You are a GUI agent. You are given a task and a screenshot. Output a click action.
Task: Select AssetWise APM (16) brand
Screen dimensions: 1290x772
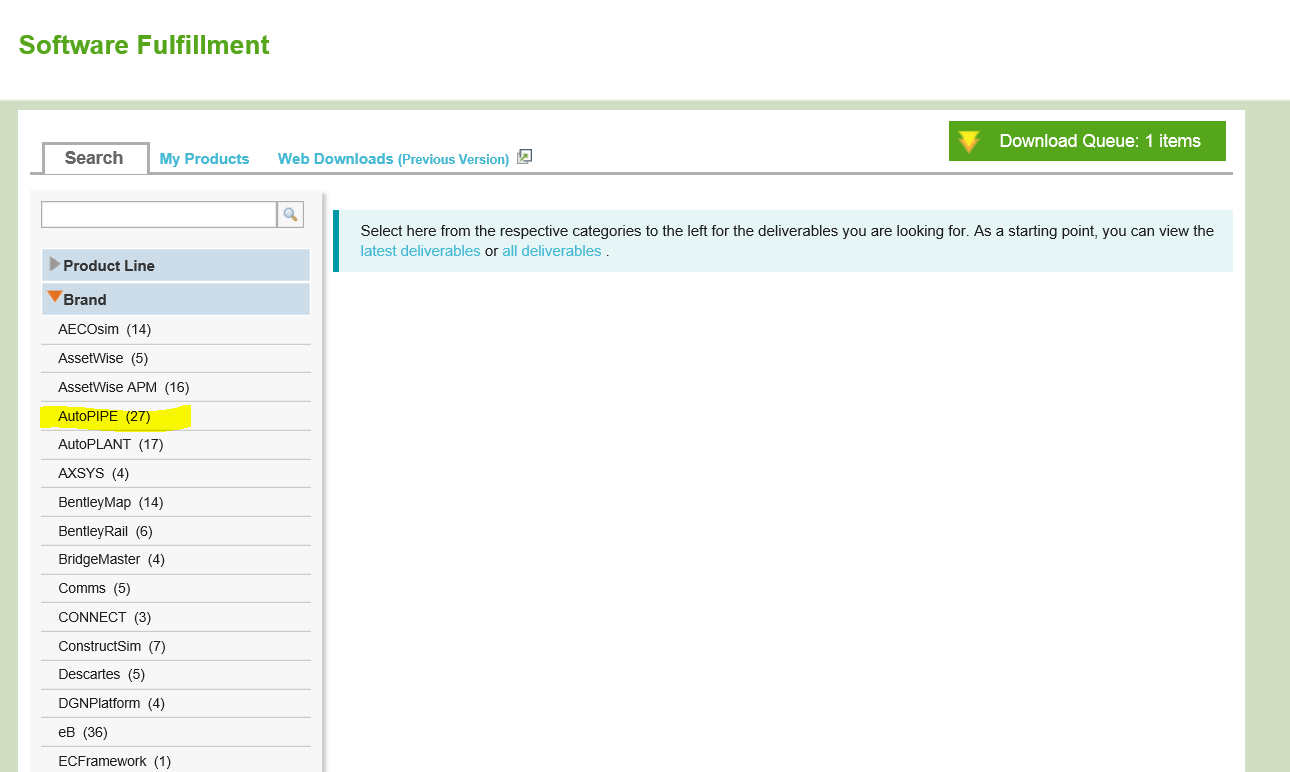click(x=124, y=387)
